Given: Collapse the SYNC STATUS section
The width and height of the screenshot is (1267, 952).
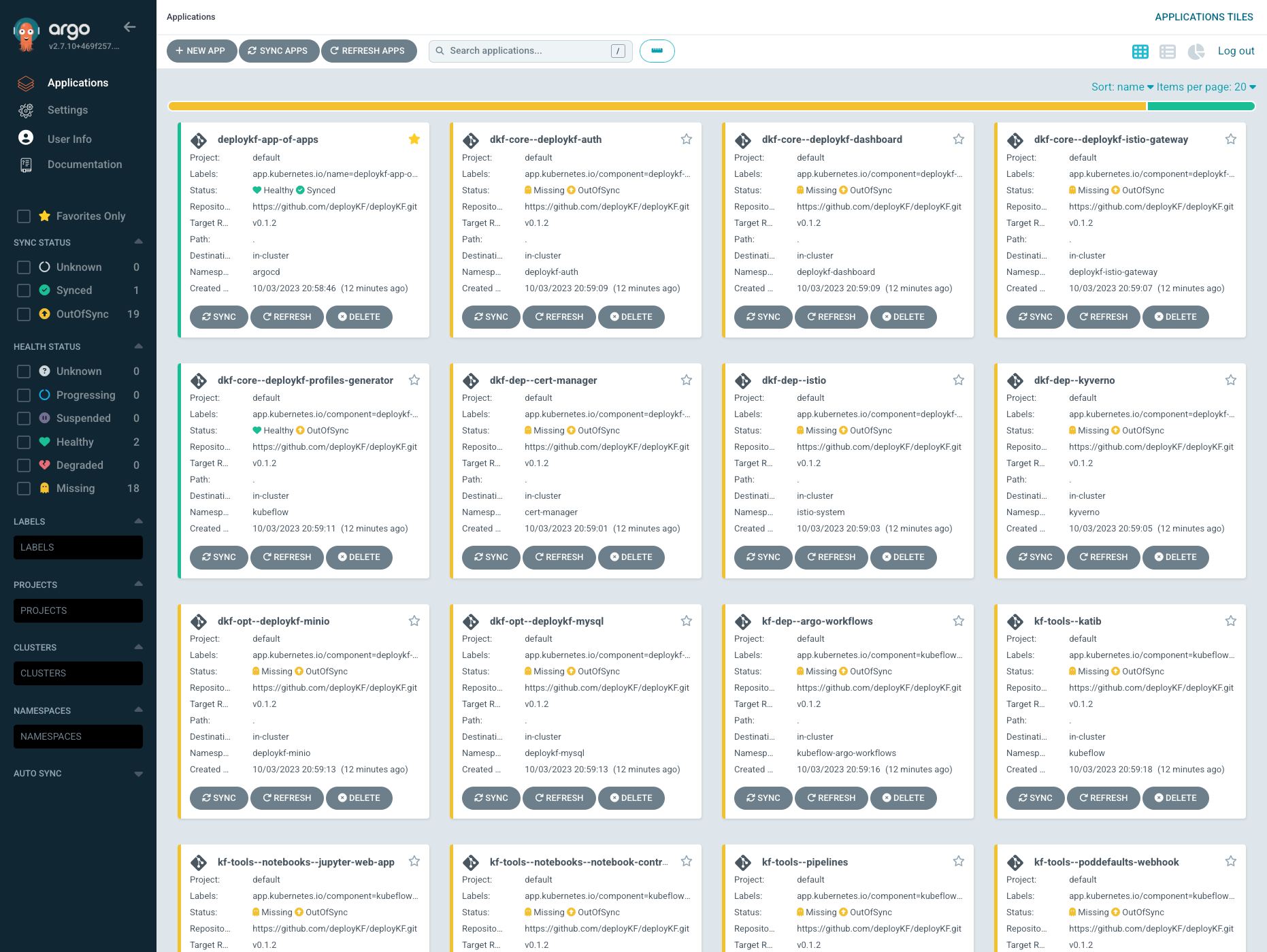Looking at the screenshot, I should (139, 242).
